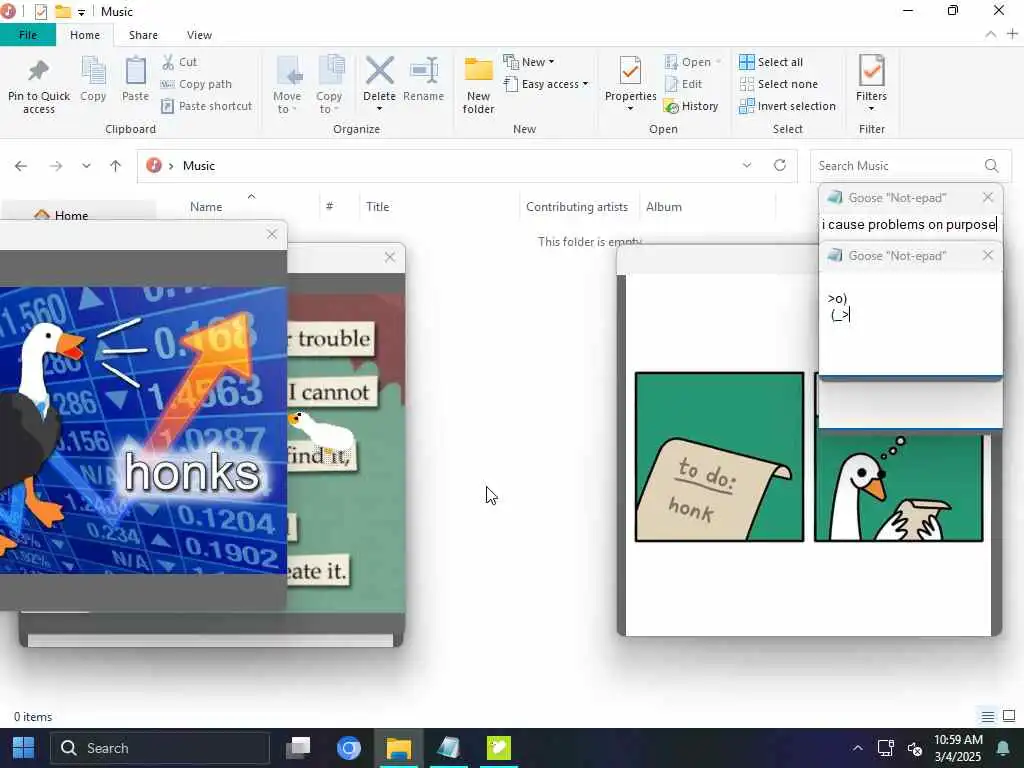Close the top Goose Not-epad note
Viewport: 1024px width, 768px height.
click(987, 197)
